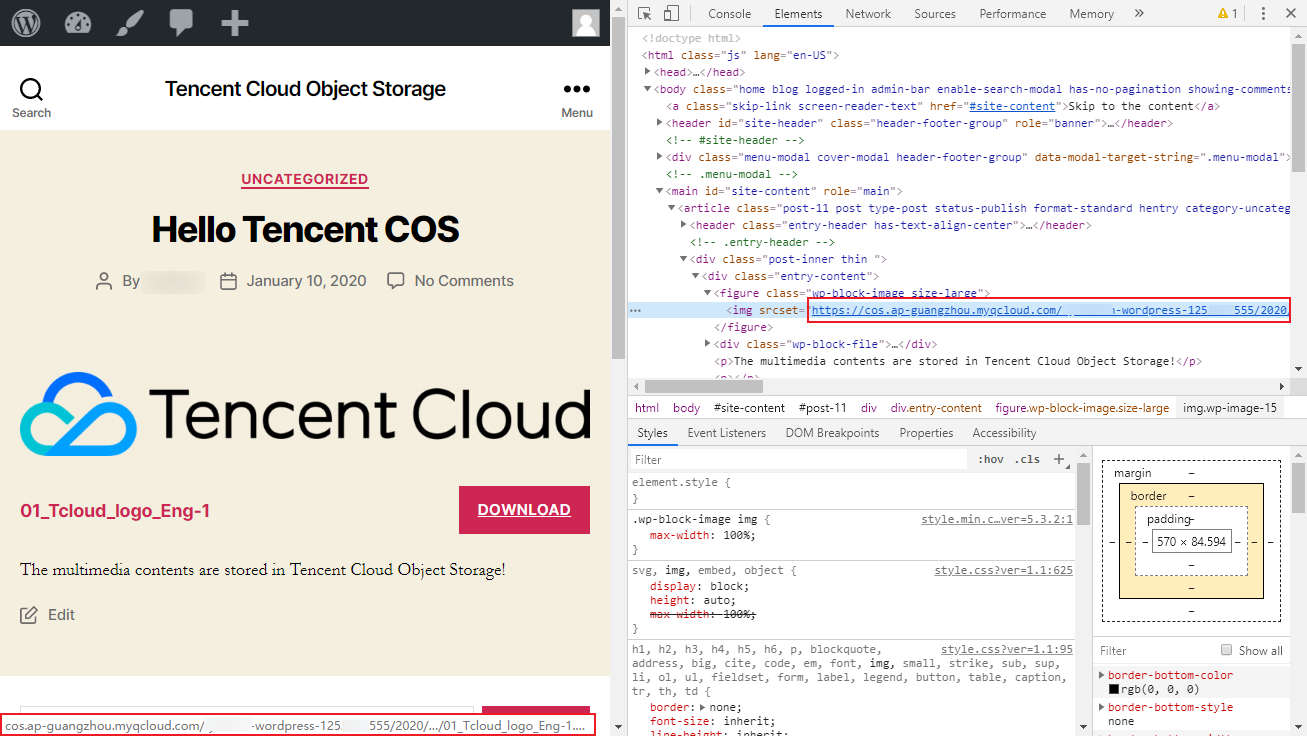This screenshot has width=1307, height=736.
Task: Select the img.wp-image-15 breadcrumb
Action: (1230, 408)
